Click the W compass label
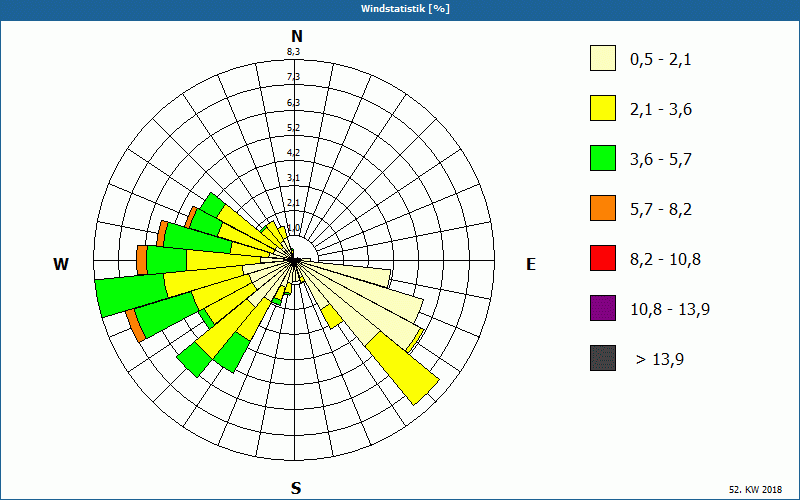Screen dimensions: 800x500 tap(61, 264)
